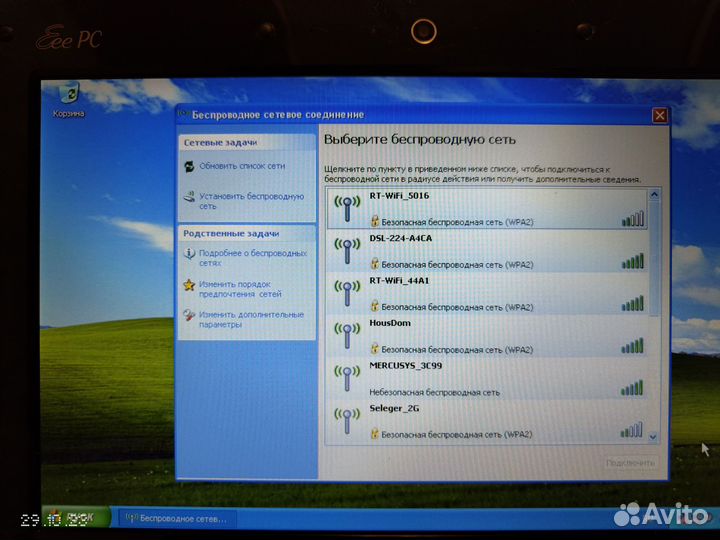This screenshot has width=720, height=540.
Task: Click the Подключить button
Action: (630, 463)
